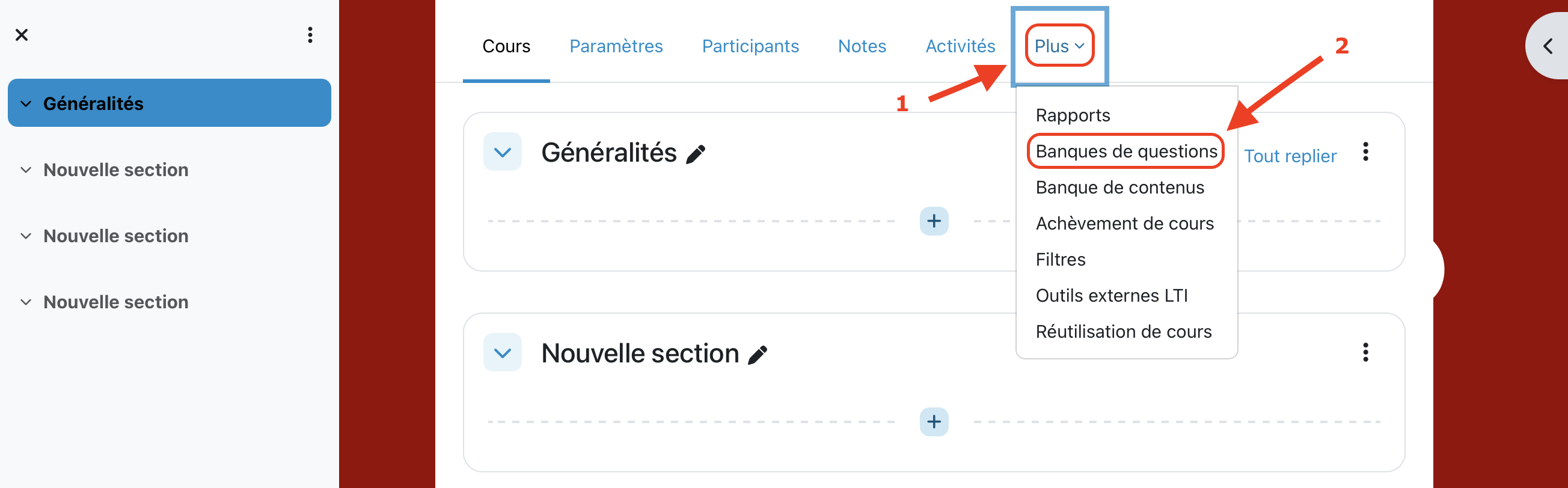Select Banques de questions menu entry

(1126, 151)
